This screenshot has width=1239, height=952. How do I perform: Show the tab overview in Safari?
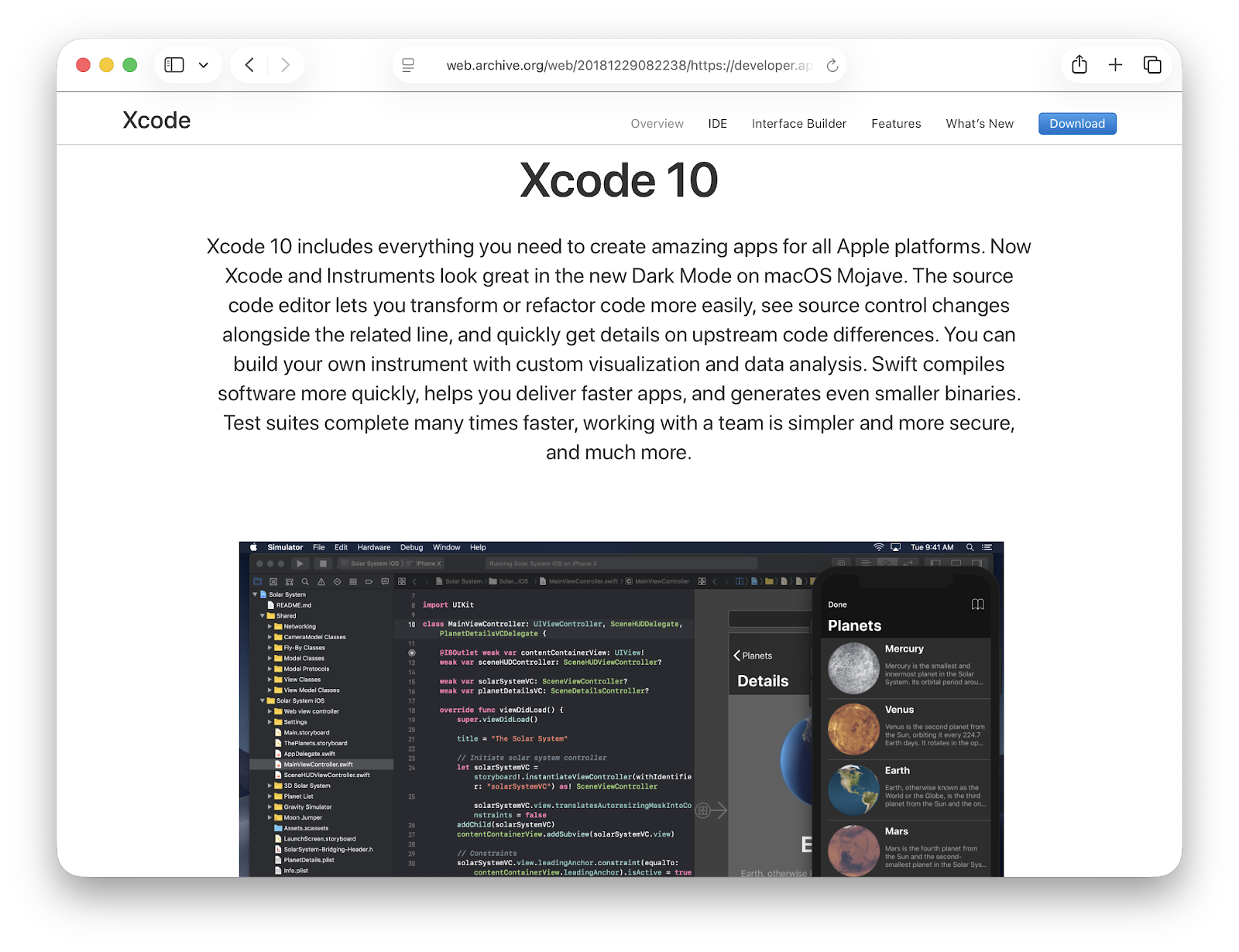pos(1152,65)
